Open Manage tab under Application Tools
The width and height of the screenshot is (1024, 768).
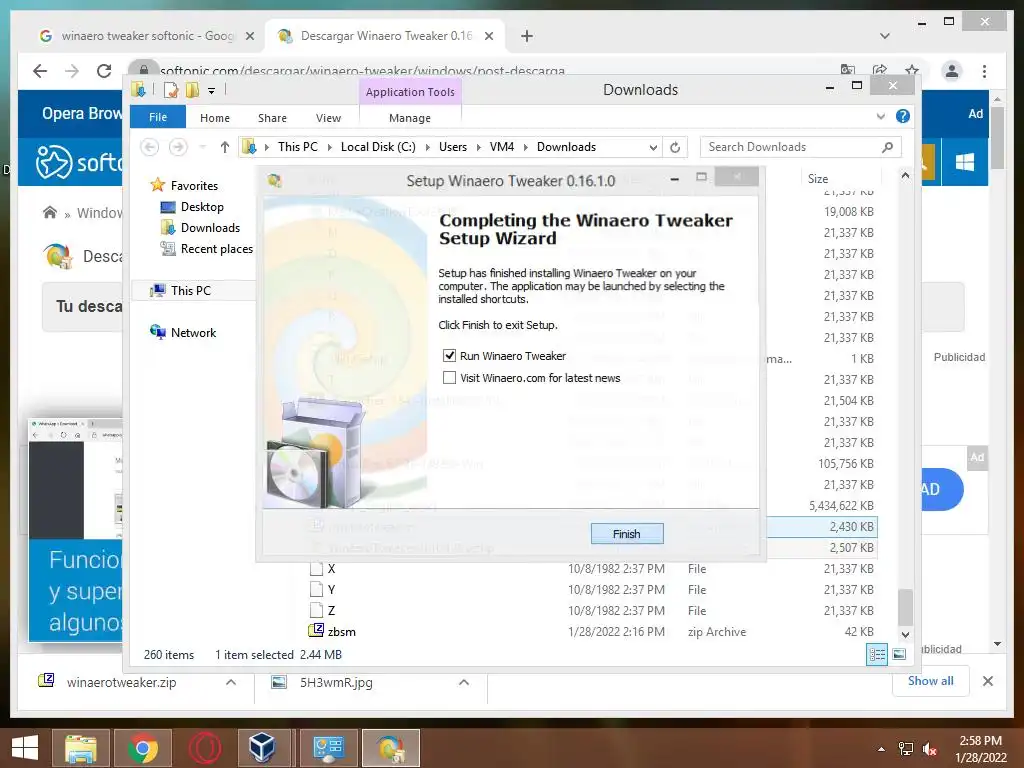tap(409, 118)
